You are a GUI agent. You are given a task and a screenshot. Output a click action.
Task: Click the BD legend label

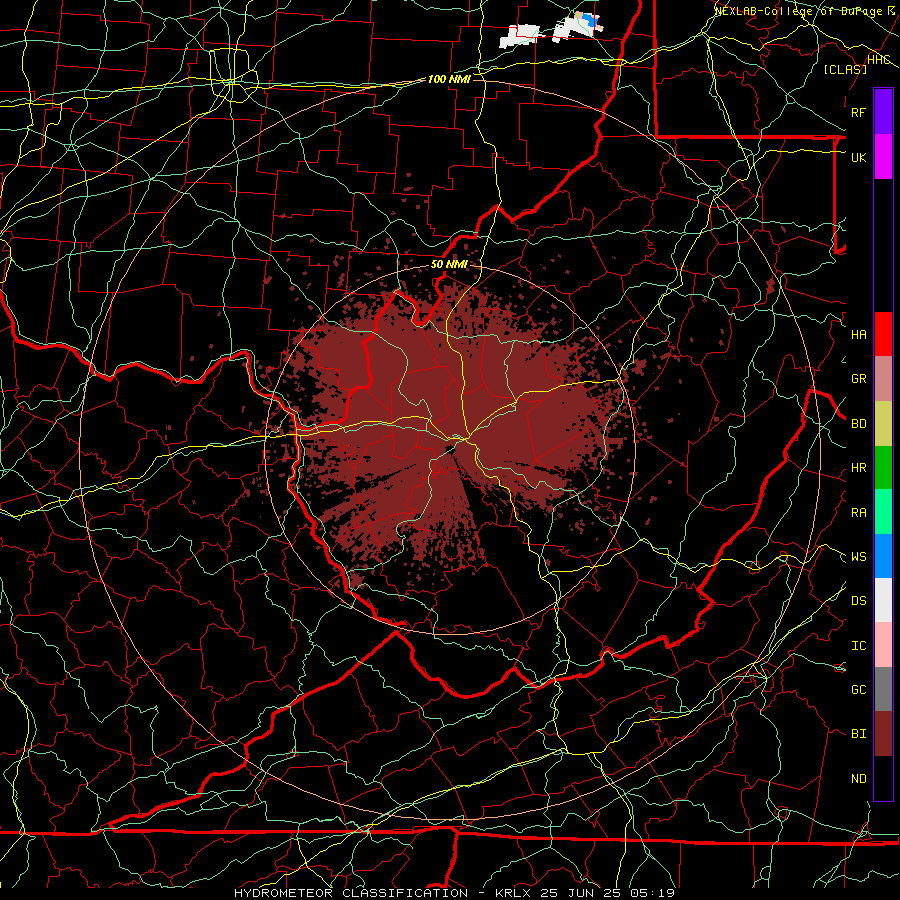(x=858, y=424)
